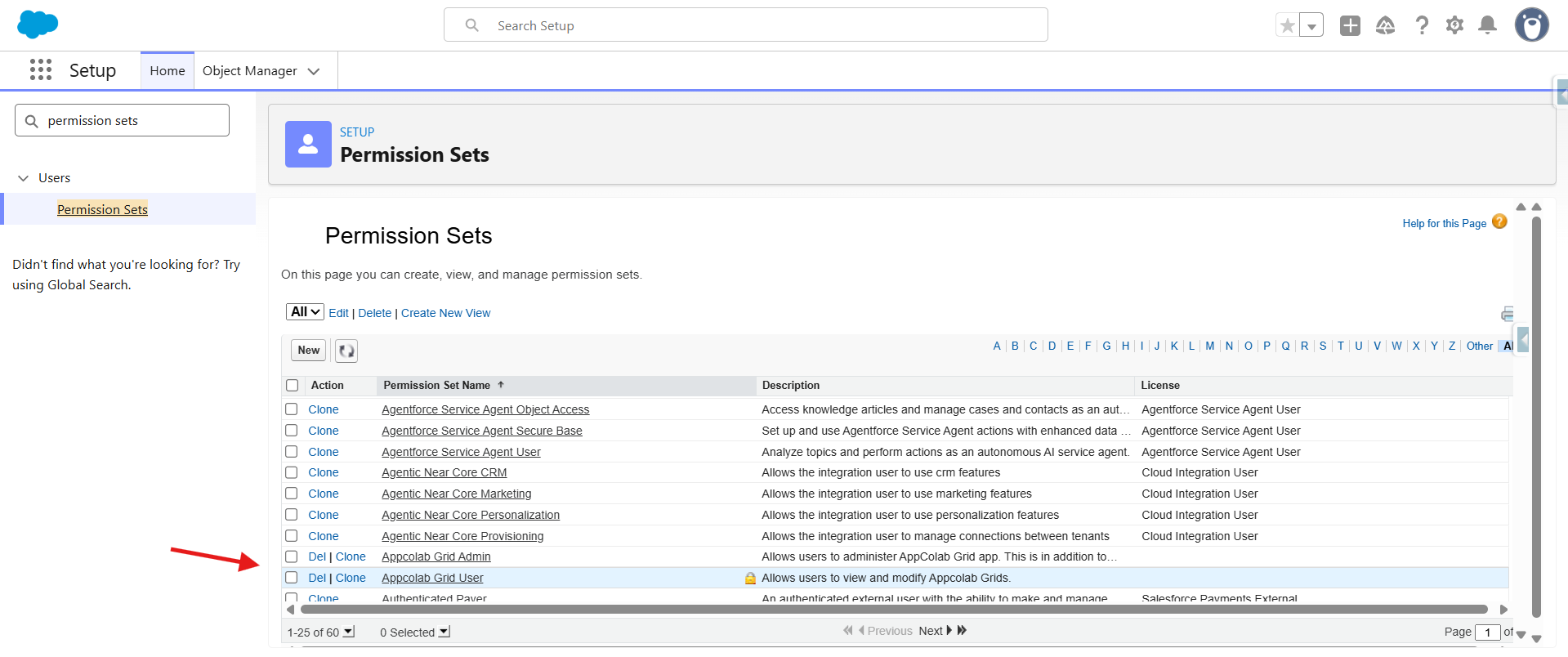The width and height of the screenshot is (1568, 657).
Task: Open the All list view dropdown
Action: pyautogui.click(x=305, y=312)
